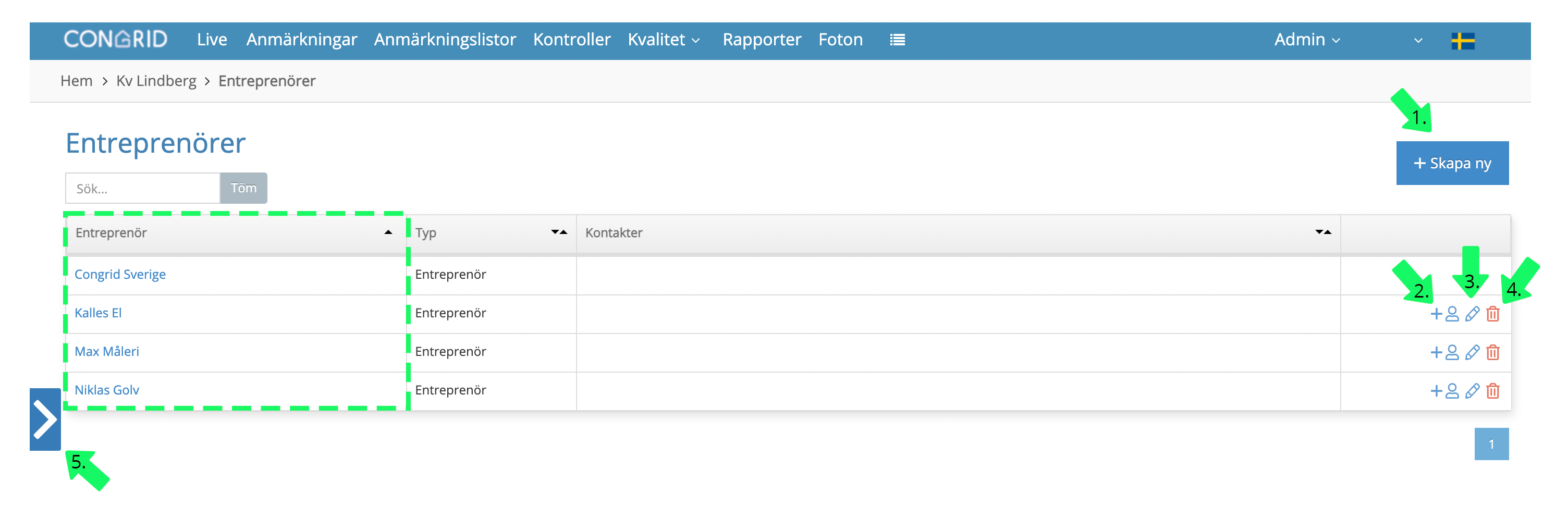Click the Entreprenörer page heading
1568x506 pixels.
[155, 143]
